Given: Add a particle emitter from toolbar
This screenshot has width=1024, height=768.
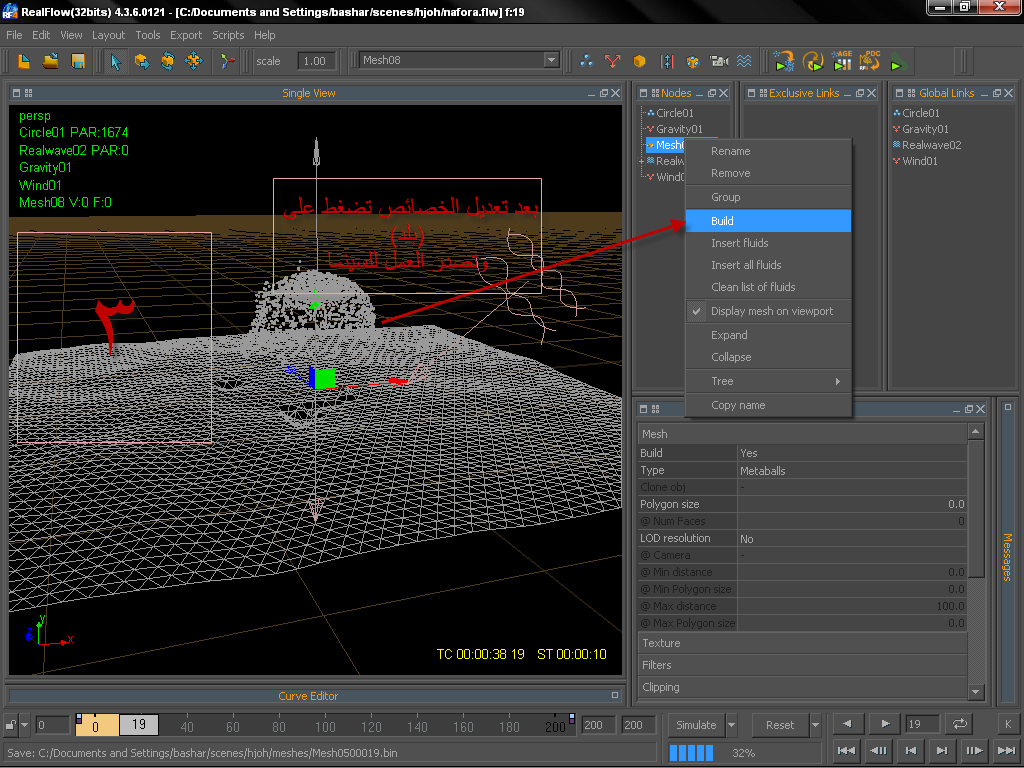Looking at the screenshot, I should [x=586, y=61].
